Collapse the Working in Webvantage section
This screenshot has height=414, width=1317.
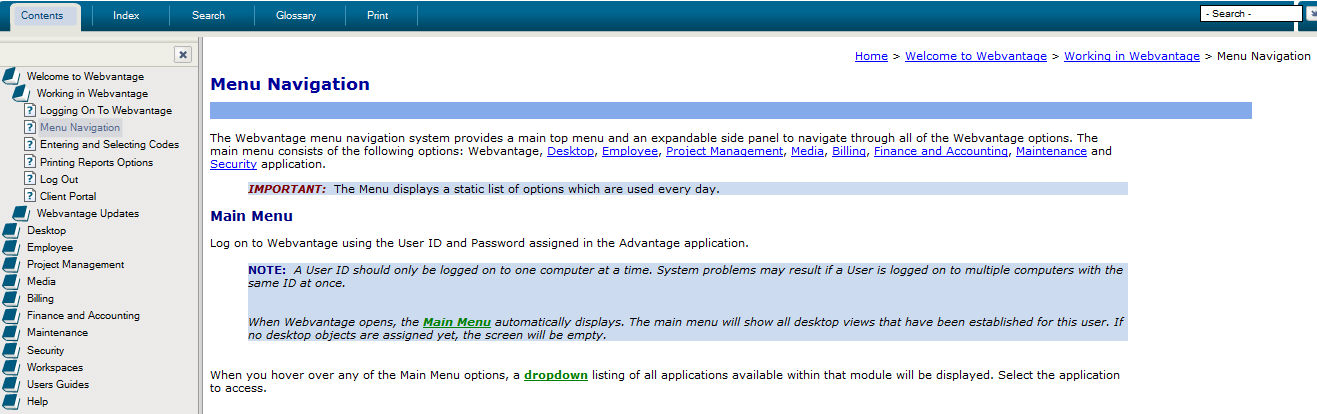click(x=21, y=93)
